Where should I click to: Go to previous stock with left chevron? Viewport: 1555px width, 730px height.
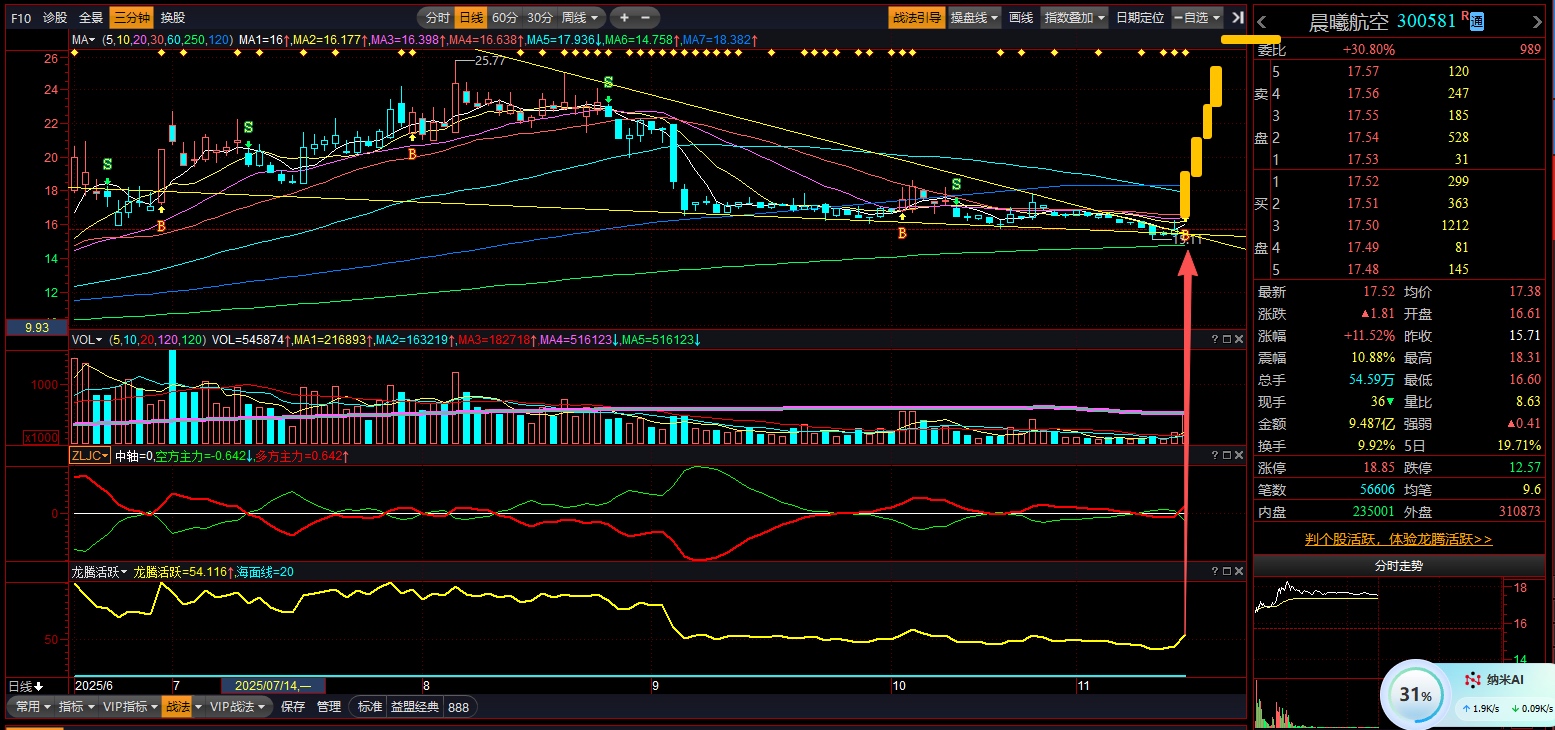(1262, 22)
